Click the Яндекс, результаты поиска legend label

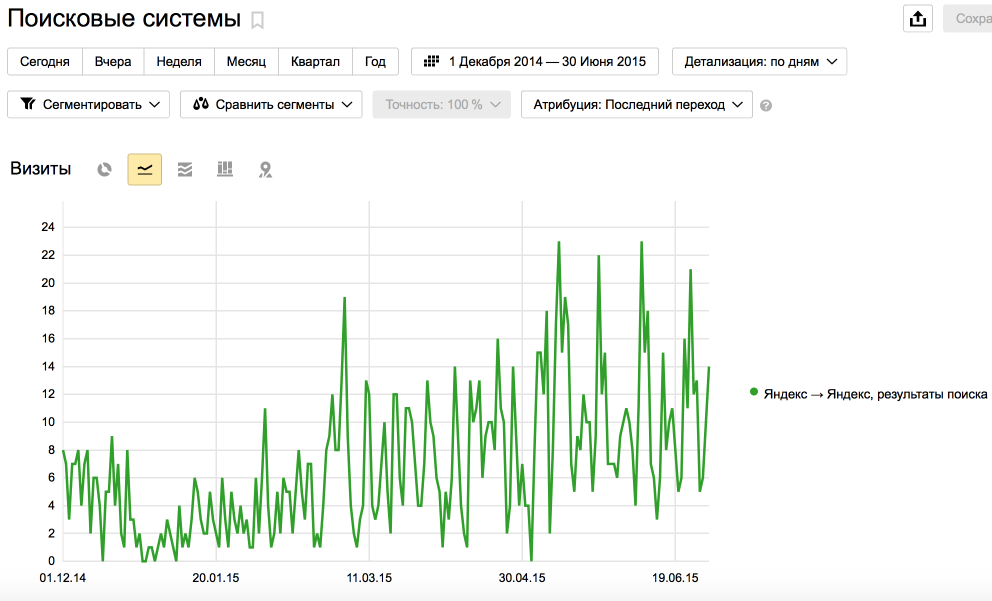click(875, 394)
